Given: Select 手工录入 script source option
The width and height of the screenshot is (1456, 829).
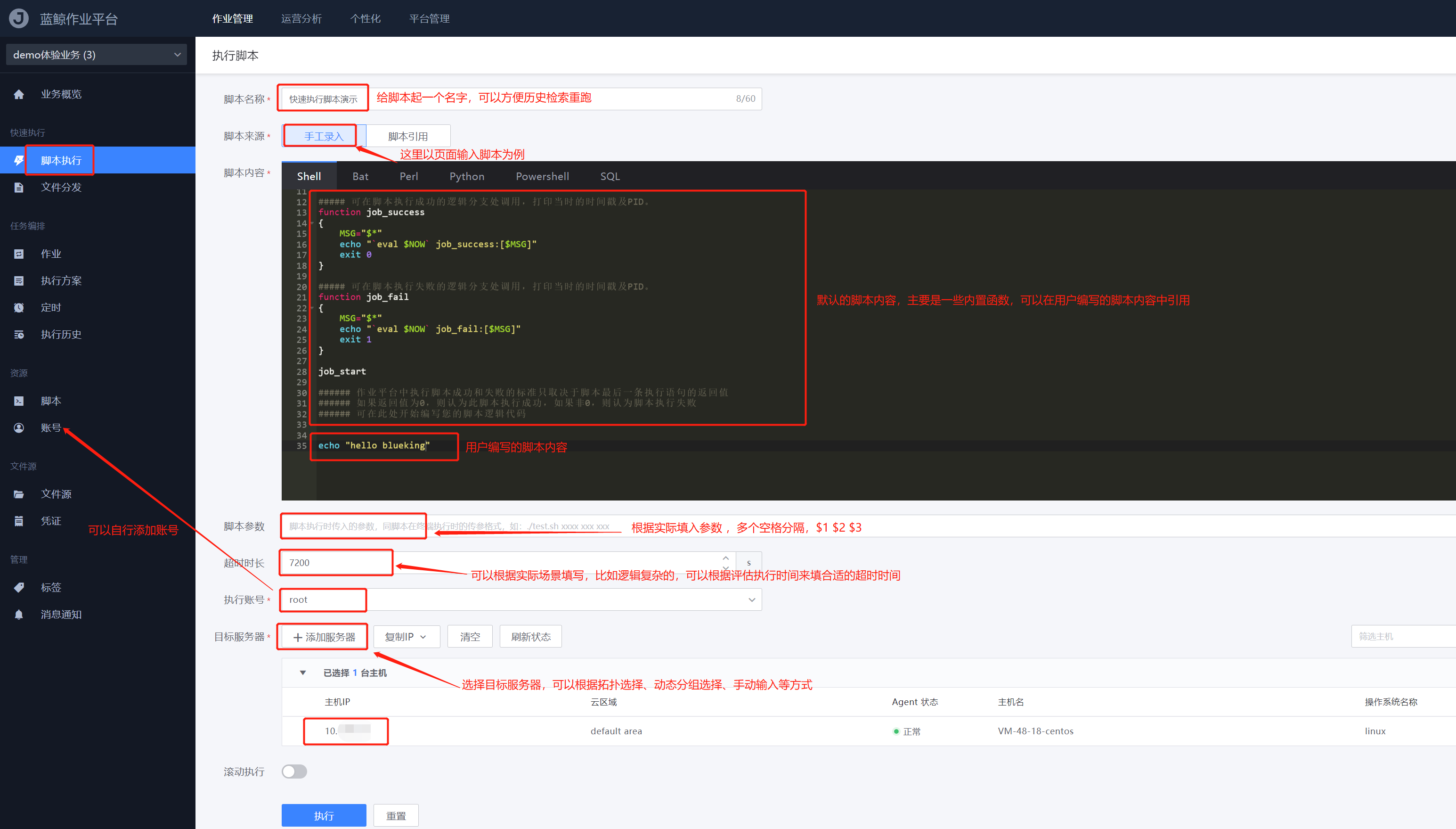Looking at the screenshot, I should pyautogui.click(x=323, y=136).
